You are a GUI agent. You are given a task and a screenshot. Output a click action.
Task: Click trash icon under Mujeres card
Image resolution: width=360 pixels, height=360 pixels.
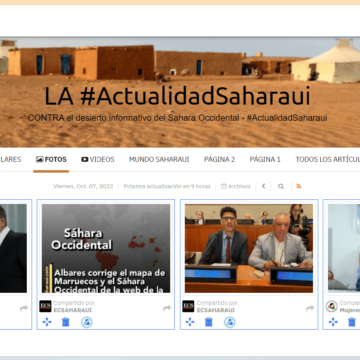352,322
